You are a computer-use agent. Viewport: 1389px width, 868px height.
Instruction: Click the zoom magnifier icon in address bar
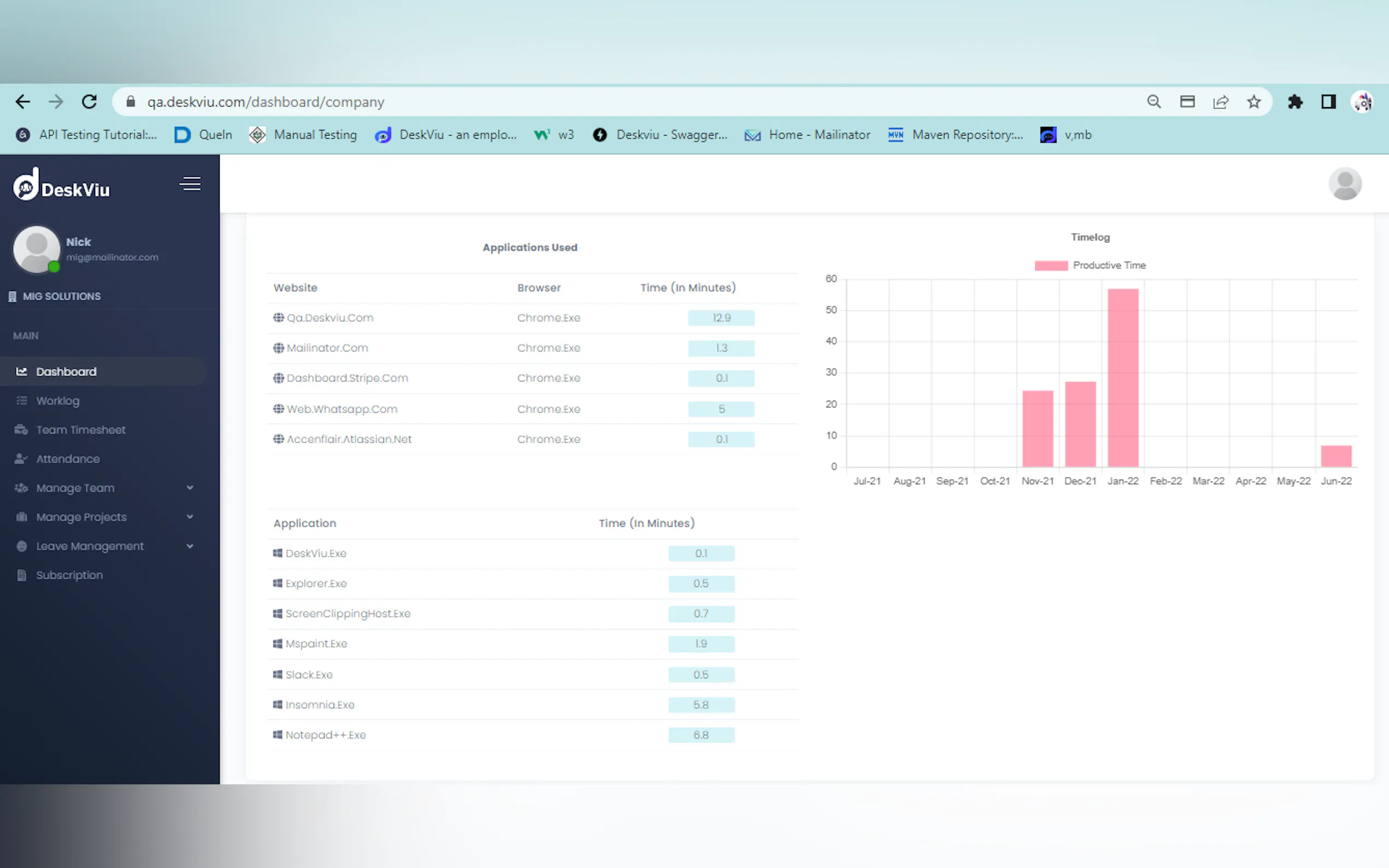click(1153, 102)
